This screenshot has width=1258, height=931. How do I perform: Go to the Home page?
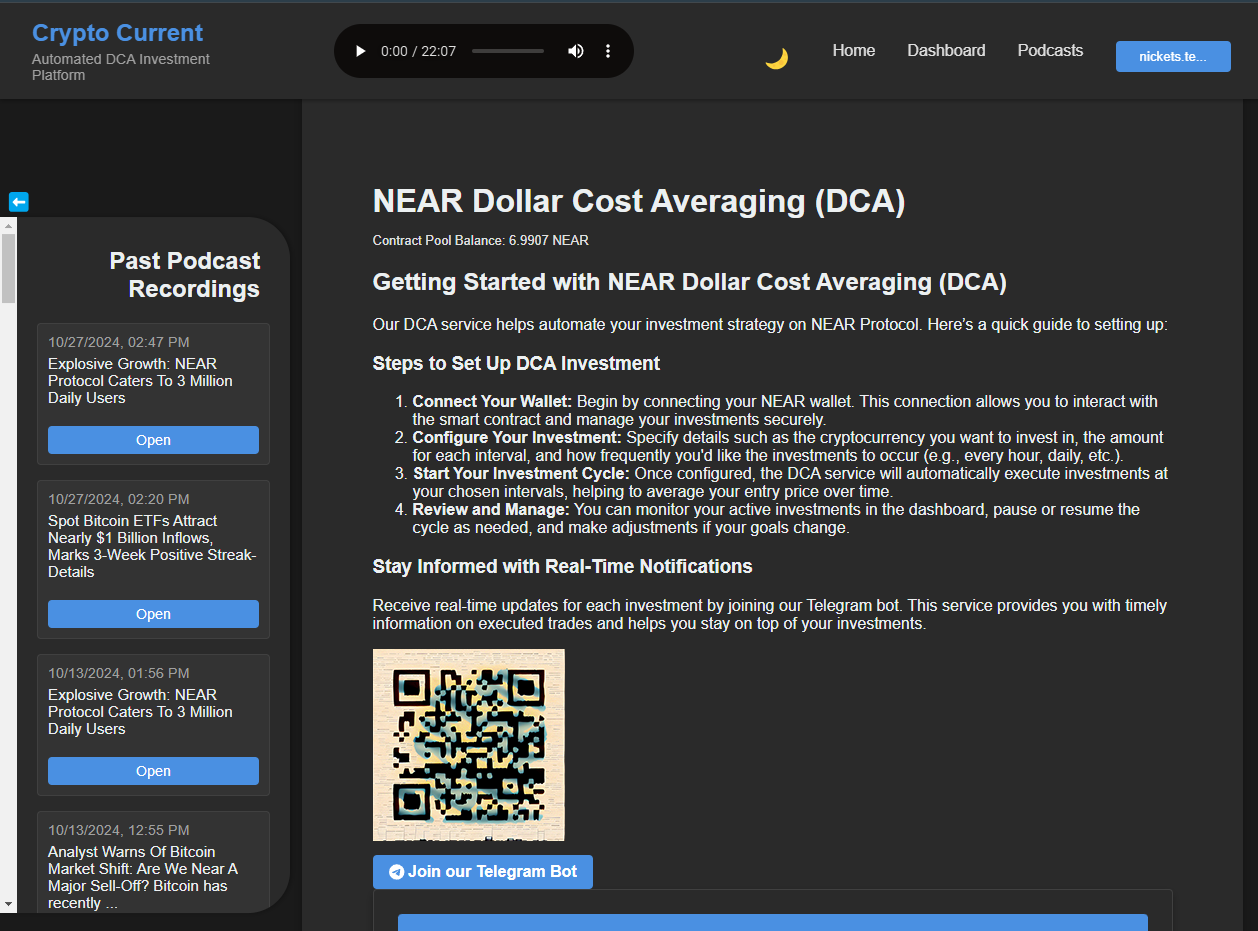(854, 51)
